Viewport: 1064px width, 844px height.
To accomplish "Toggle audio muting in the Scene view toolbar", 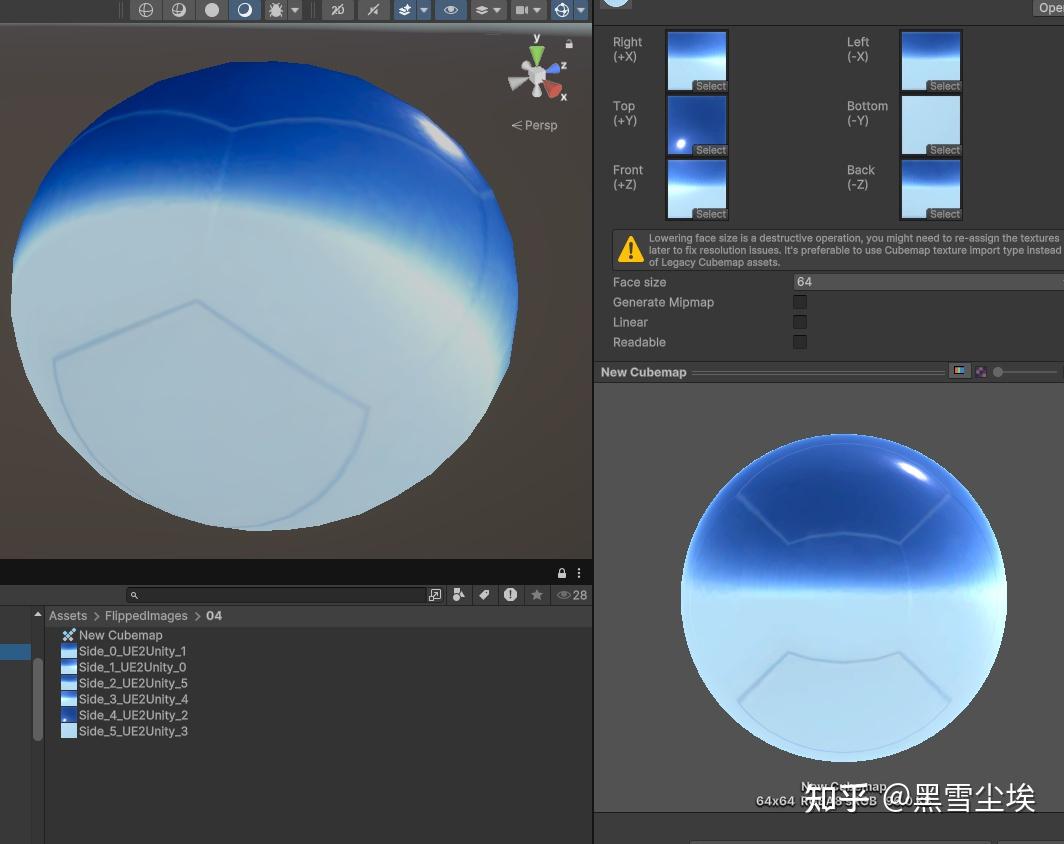I will (x=372, y=10).
